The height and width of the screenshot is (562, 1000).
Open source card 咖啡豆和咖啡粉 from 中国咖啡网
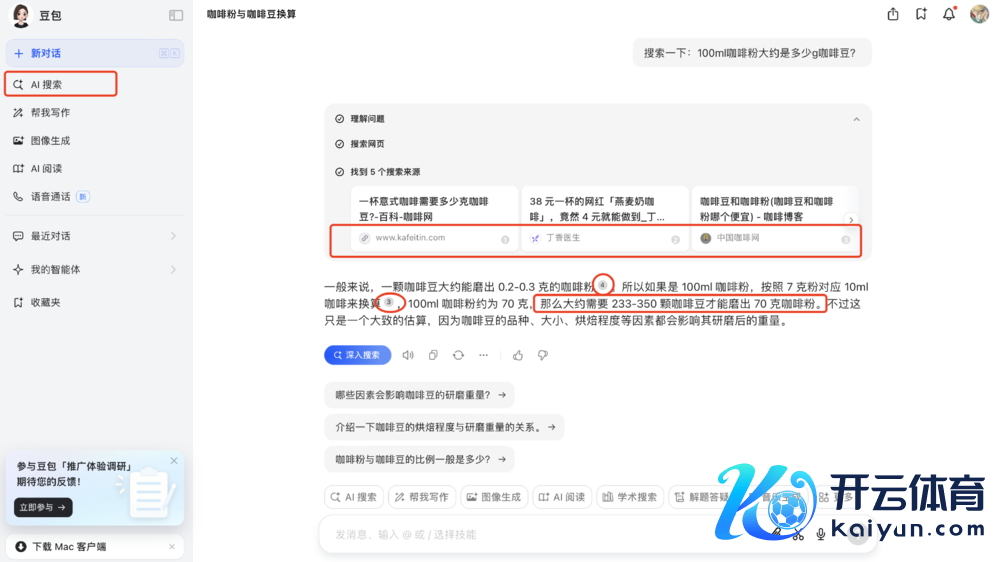pyautogui.click(x=774, y=218)
